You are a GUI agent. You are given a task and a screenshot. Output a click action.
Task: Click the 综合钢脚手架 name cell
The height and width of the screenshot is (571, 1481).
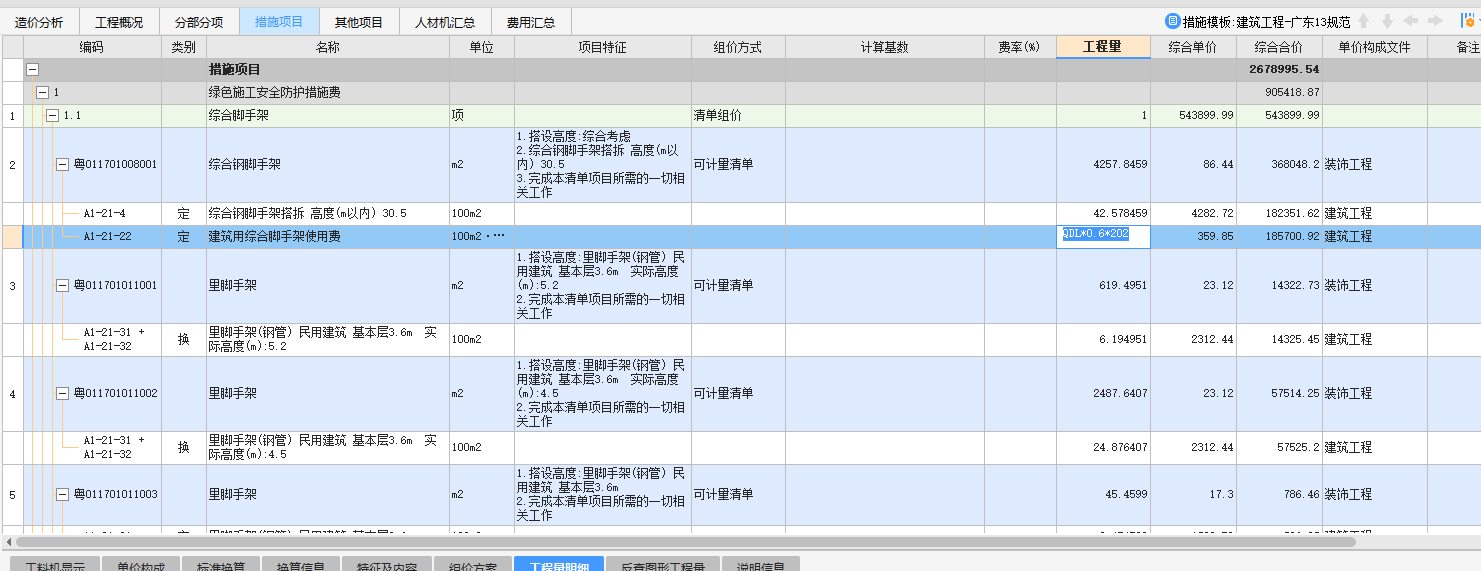tap(328, 165)
